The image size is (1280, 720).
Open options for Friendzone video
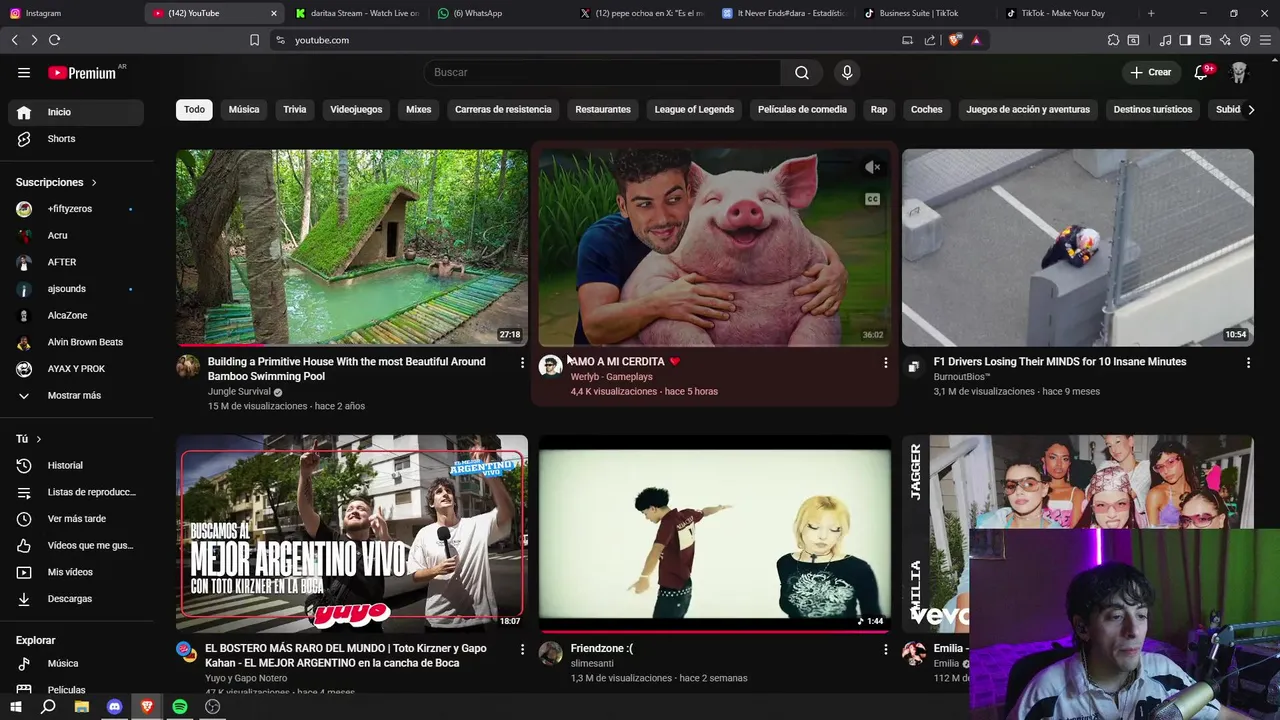885,650
